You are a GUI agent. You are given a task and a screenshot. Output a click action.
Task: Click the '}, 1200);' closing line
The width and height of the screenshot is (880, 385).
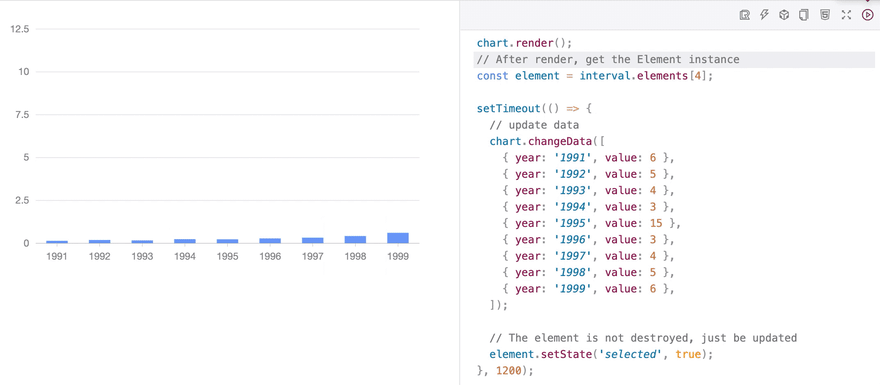coord(505,371)
